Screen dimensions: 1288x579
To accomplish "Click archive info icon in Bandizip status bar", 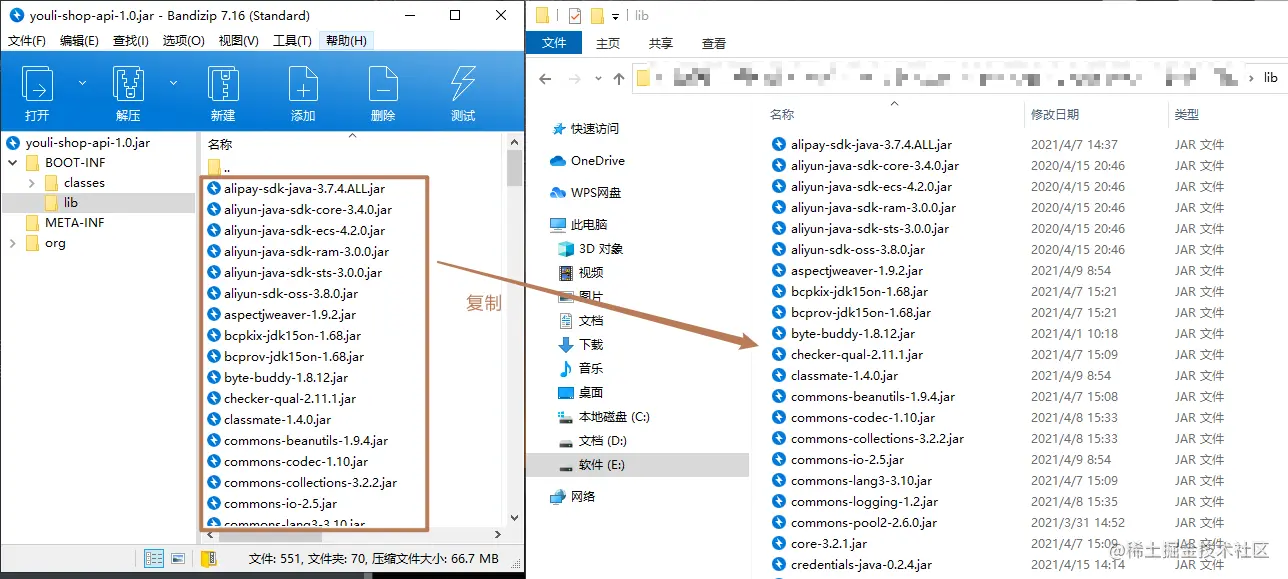I will [x=209, y=559].
